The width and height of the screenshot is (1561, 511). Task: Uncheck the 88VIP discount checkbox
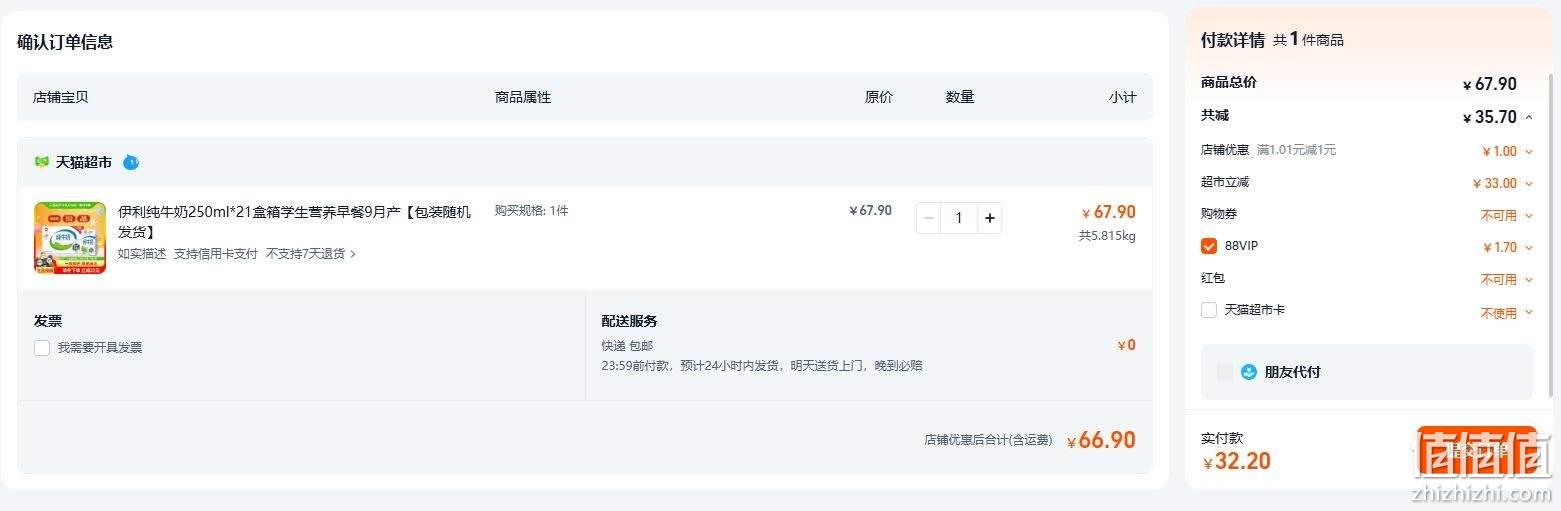point(1209,246)
